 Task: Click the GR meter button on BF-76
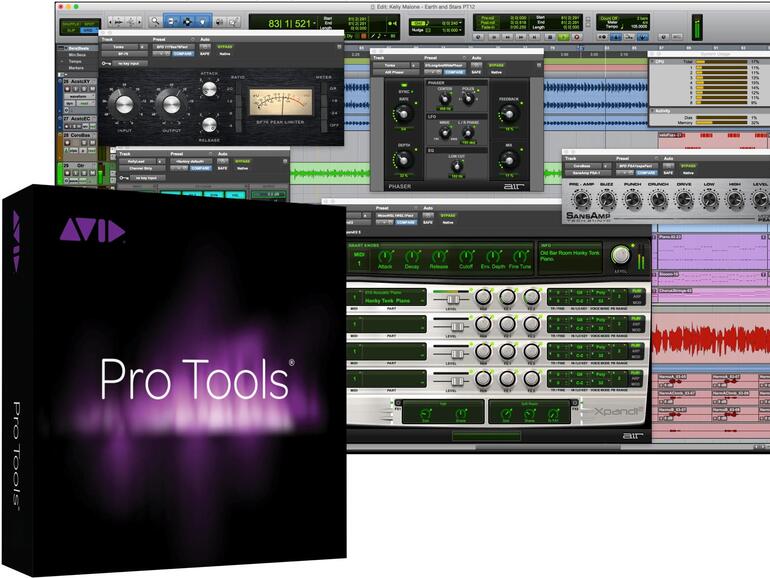[324, 88]
